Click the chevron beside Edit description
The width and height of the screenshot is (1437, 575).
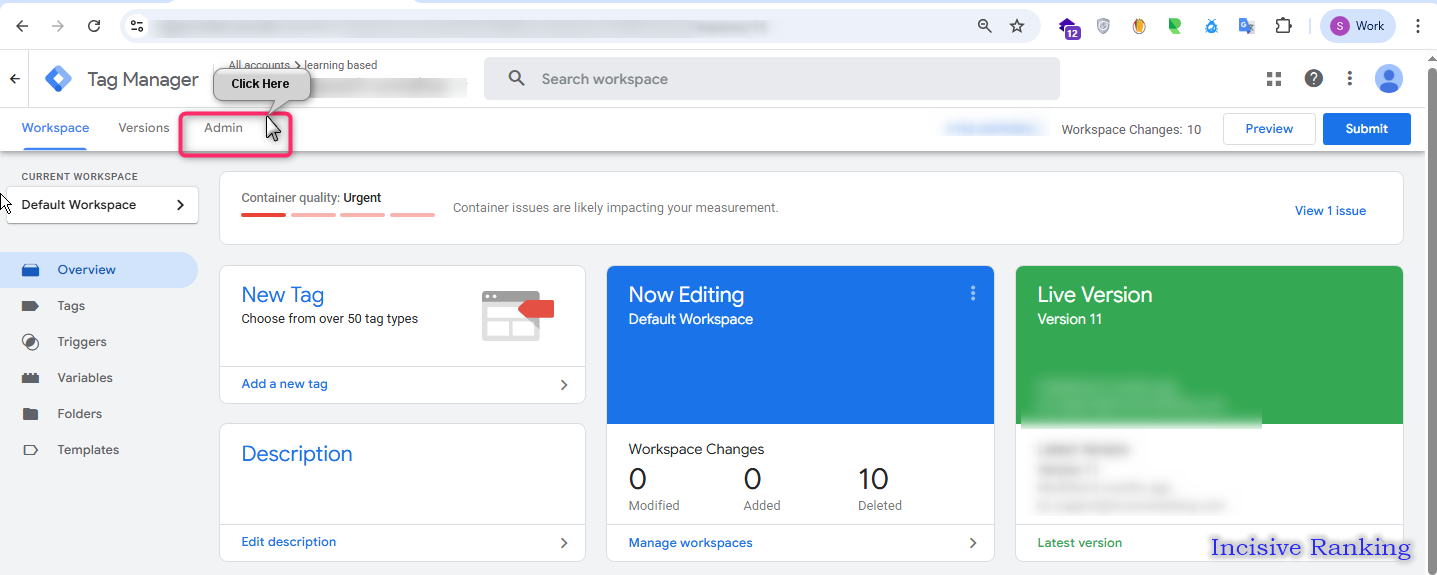(x=564, y=543)
